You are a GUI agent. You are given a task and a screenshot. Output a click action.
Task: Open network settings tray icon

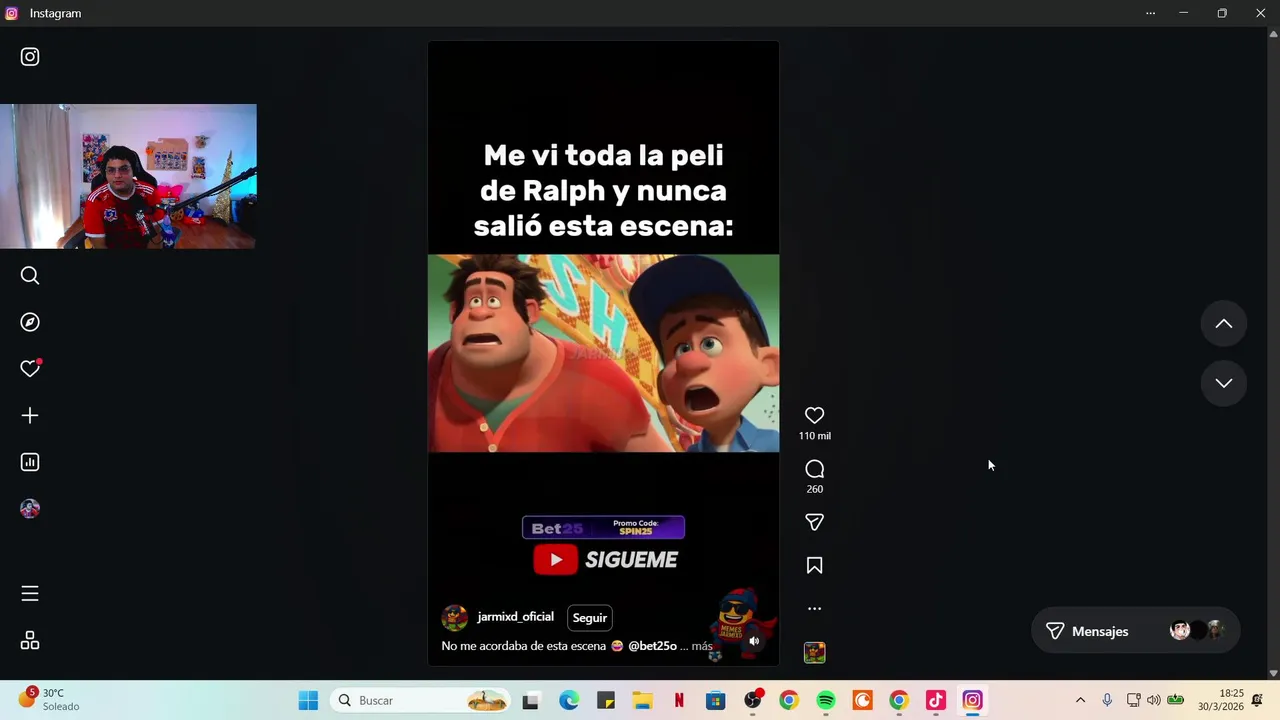[x=1133, y=700]
